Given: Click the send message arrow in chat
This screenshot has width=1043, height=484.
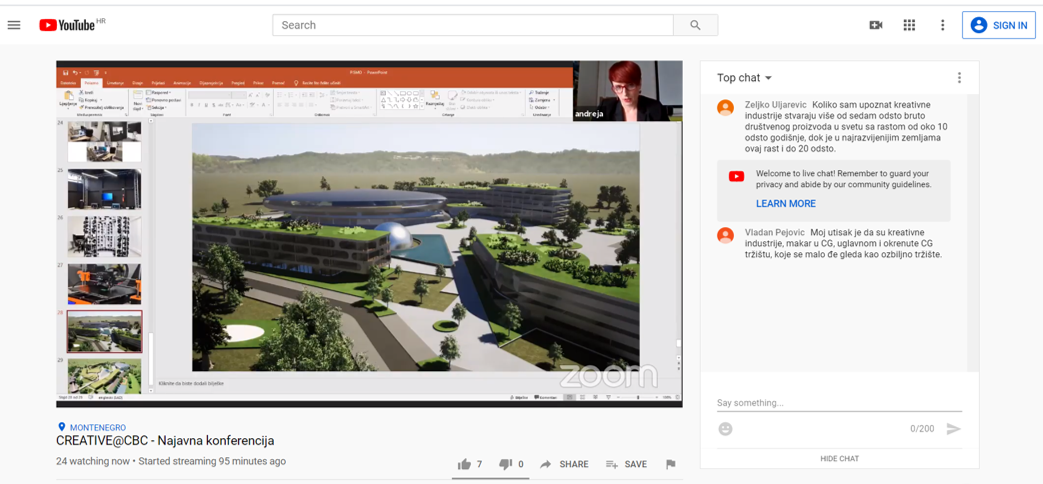Looking at the screenshot, I should (953, 429).
